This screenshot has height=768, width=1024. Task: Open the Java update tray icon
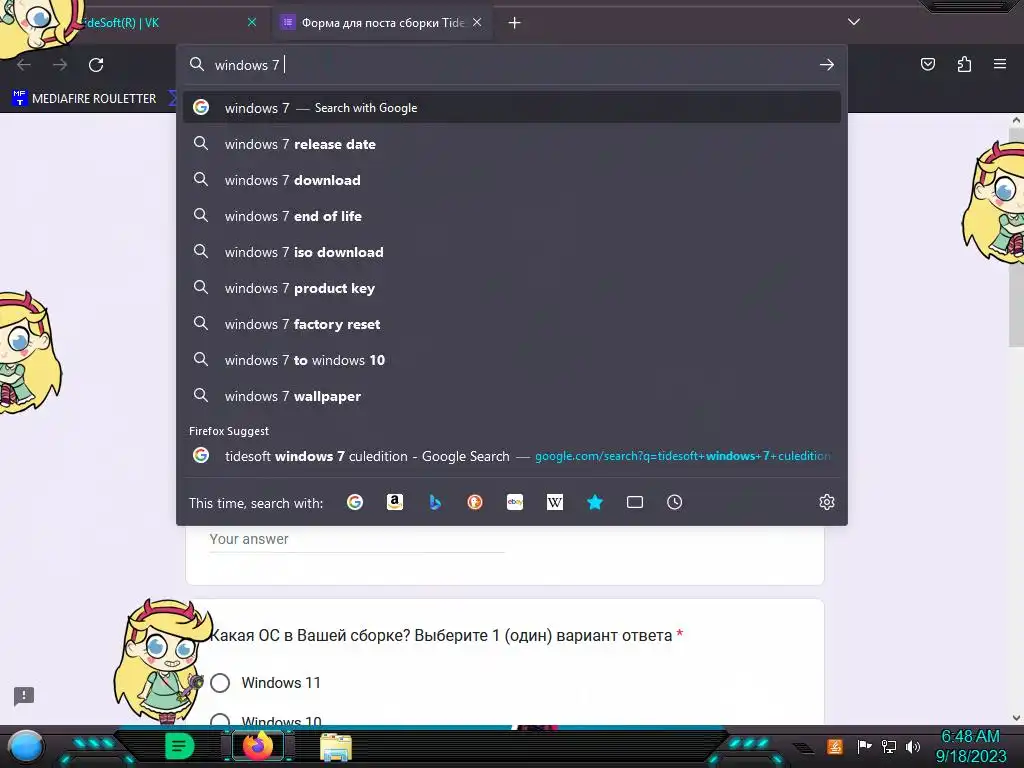835,746
